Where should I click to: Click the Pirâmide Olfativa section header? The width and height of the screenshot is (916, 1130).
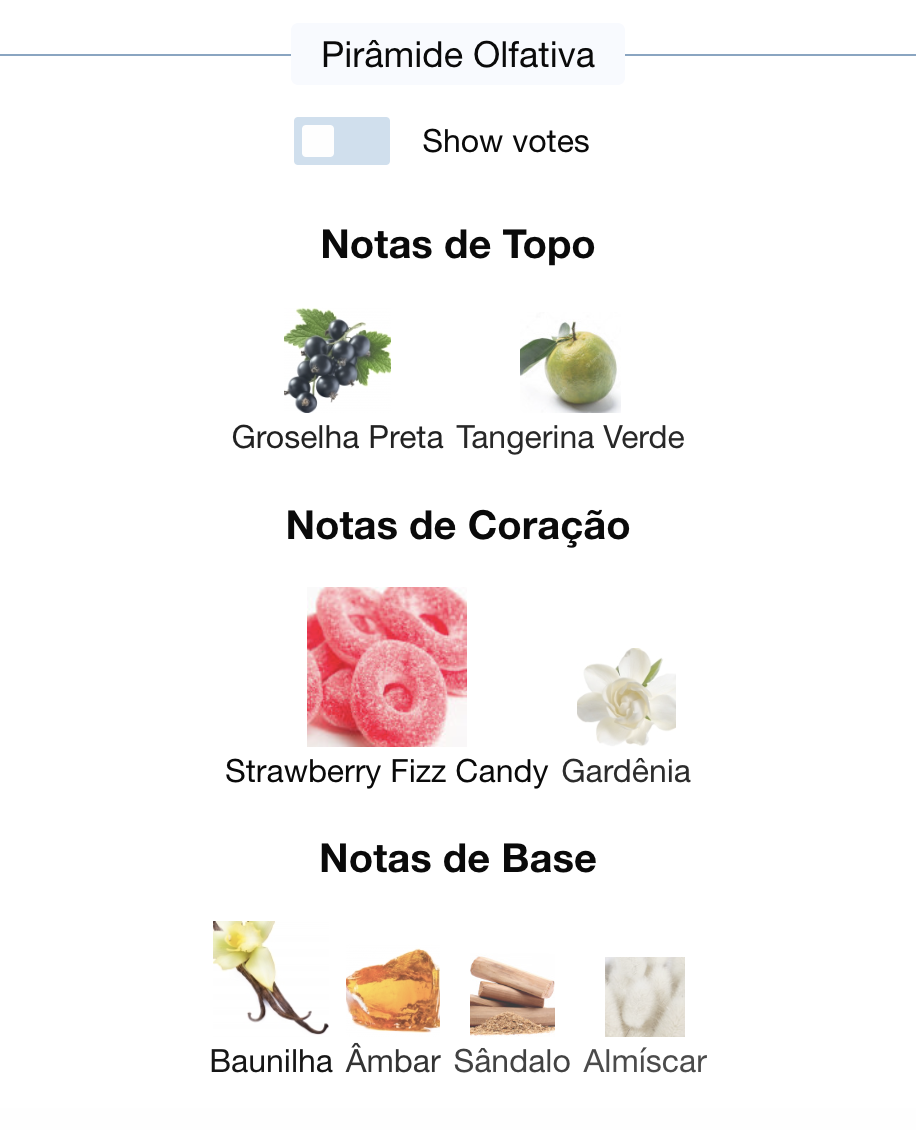coord(458,55)
